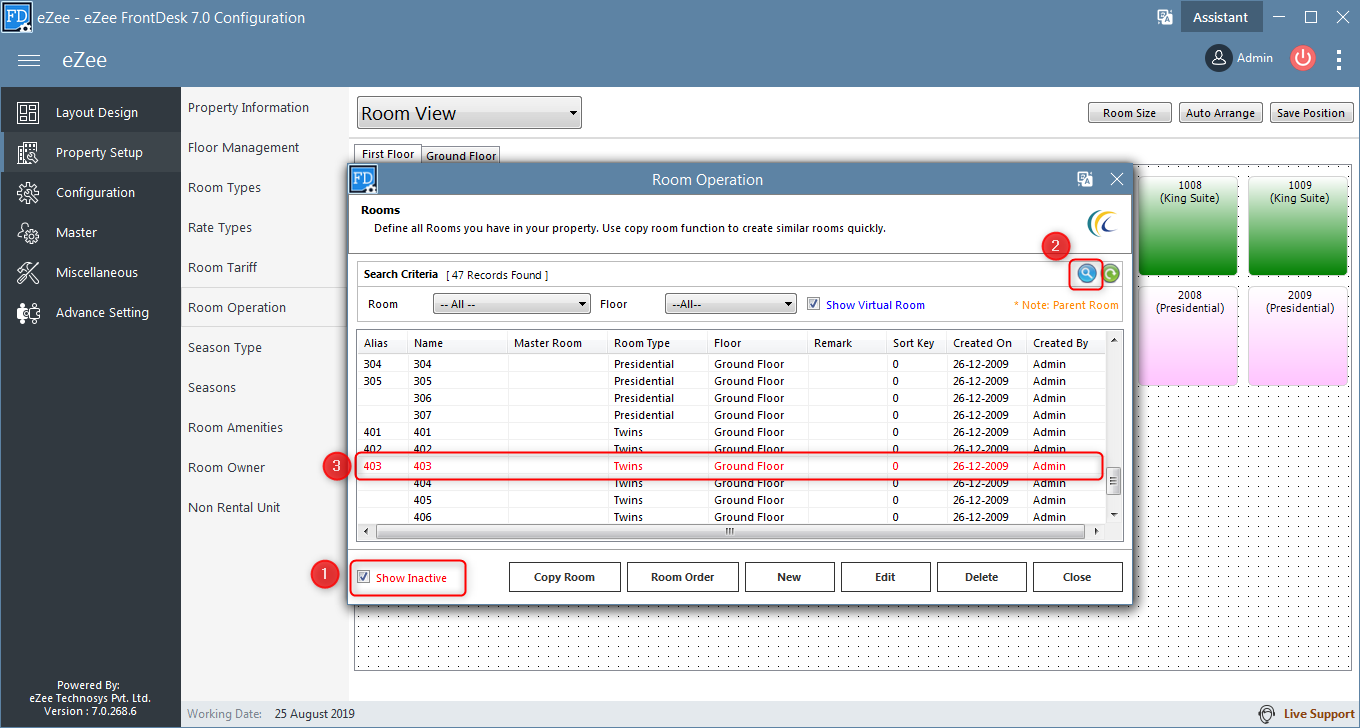Select the inactive room 403 row
Screen dimensions: 1360x728
point(731,466)
